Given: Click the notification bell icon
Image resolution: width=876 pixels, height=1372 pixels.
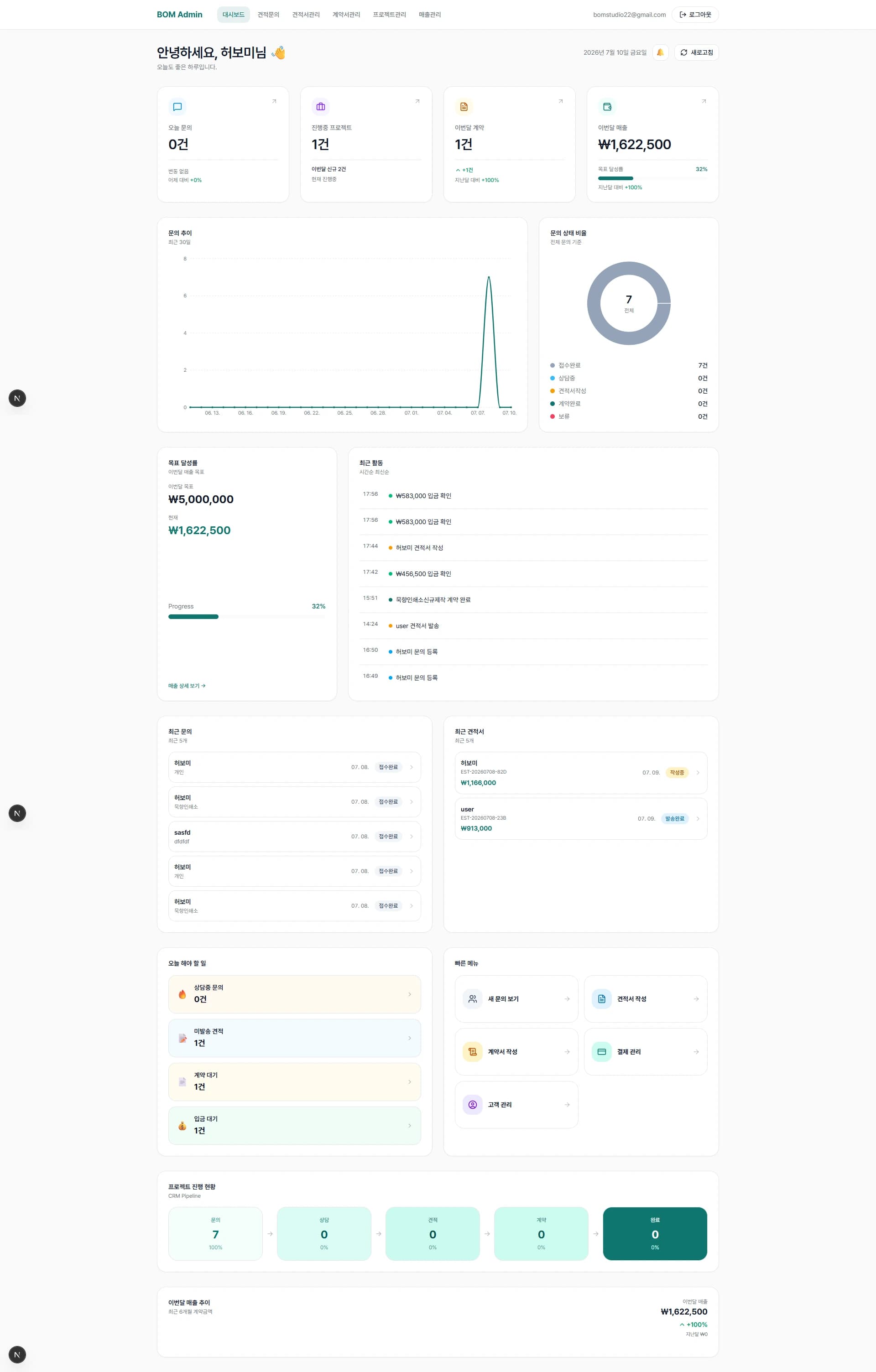Looking at the screenshot, I should tap(660, 52).
